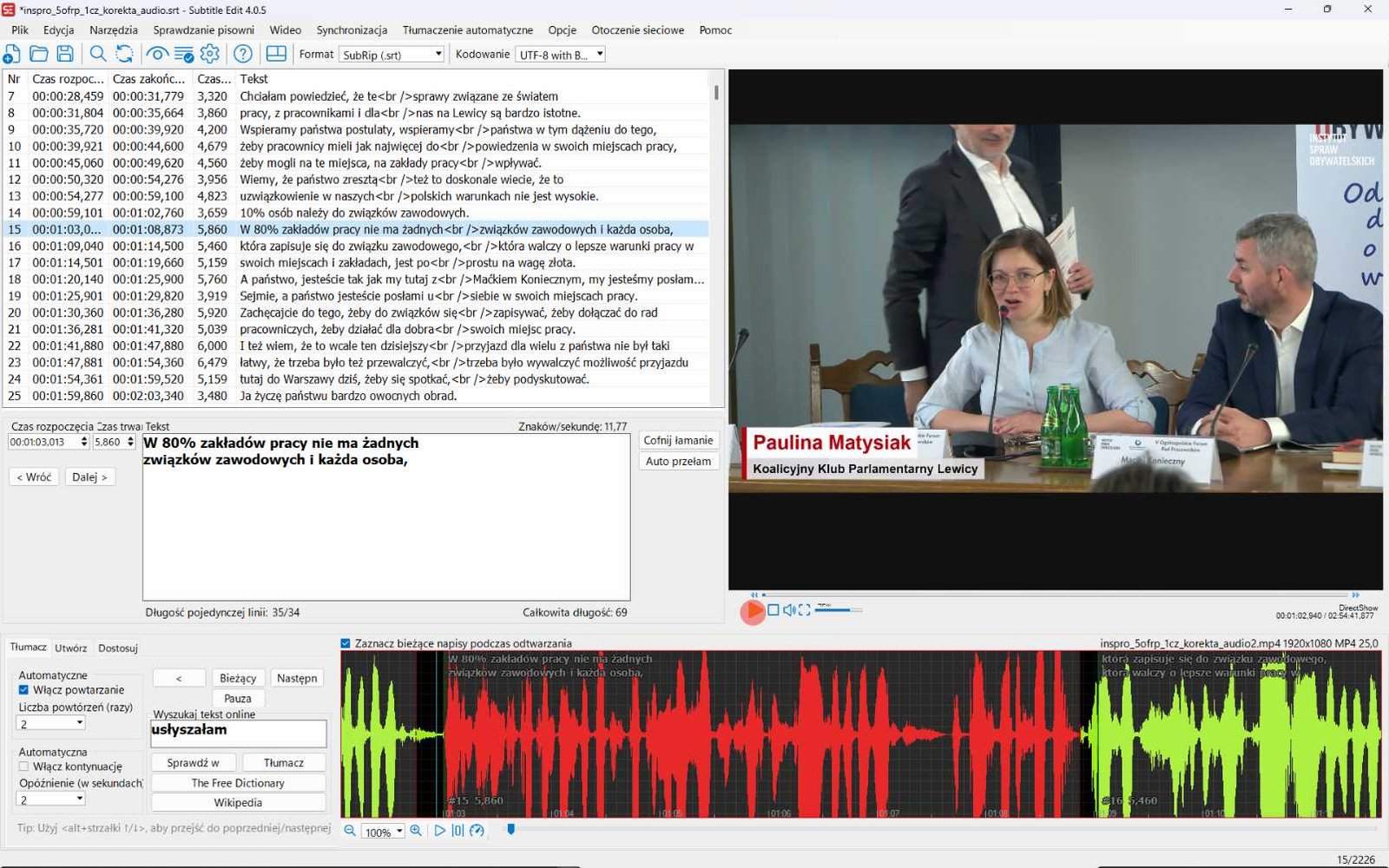Switch video to fullscreen mode icon

pyautogui.click(x=805, y=610)
